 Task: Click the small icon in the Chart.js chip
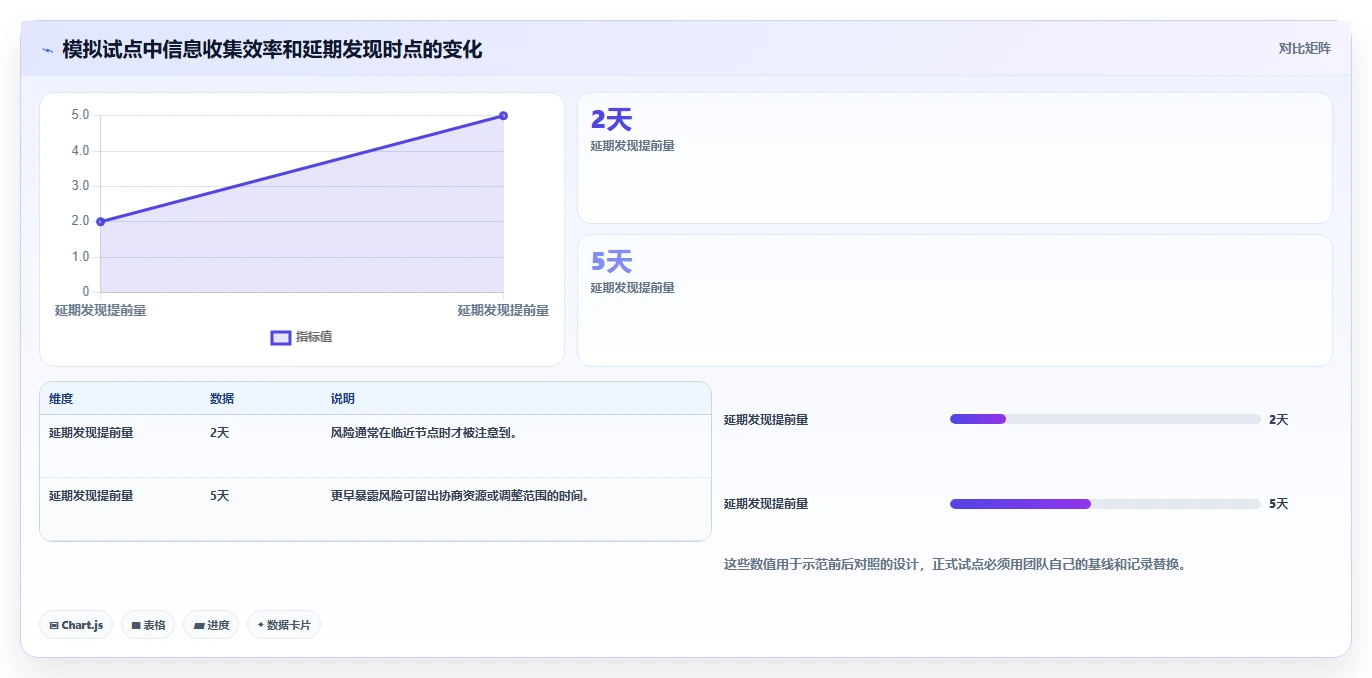pos(54,625)
